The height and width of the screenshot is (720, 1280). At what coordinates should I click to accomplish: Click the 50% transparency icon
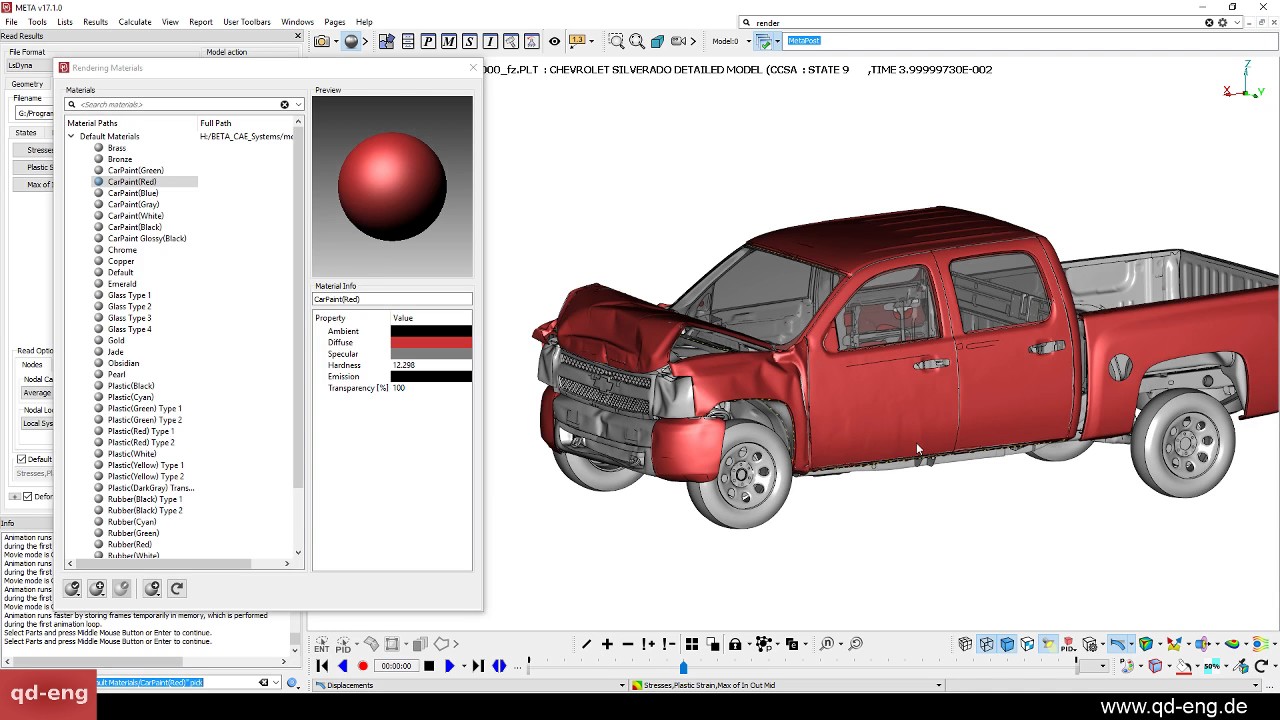[x=1211, y=666]
